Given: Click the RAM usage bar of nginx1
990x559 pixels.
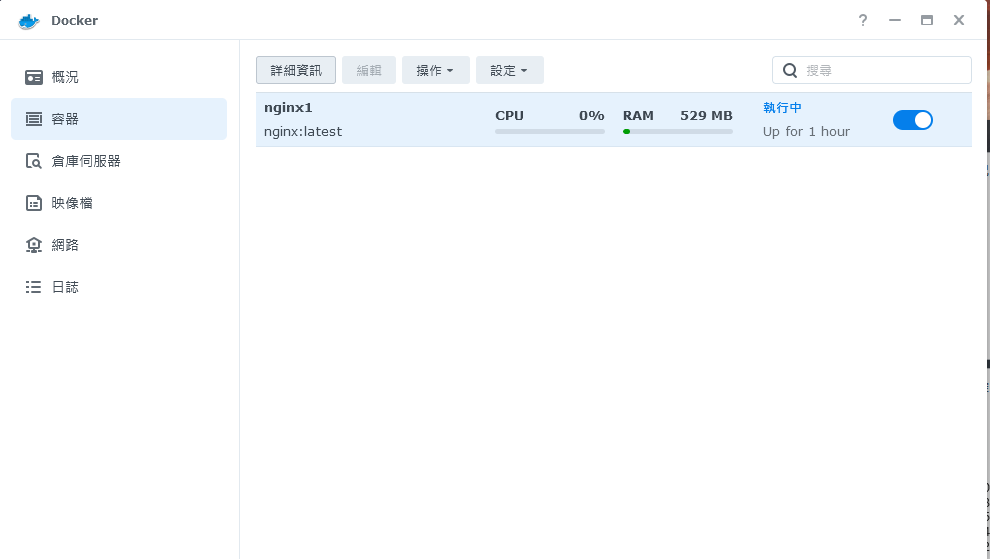Looking at the screenshot, I should click(677, 131).
